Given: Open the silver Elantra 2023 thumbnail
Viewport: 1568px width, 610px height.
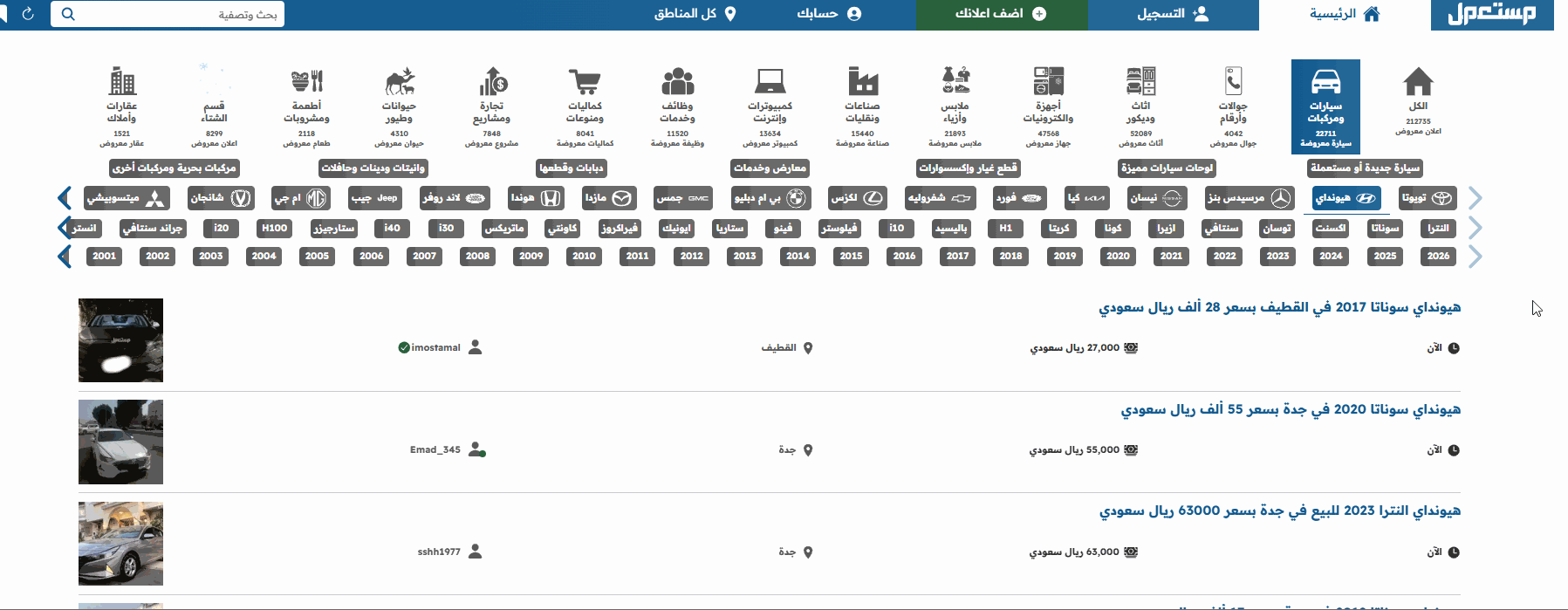Looking at the screenshot, I should click(120, 544).
